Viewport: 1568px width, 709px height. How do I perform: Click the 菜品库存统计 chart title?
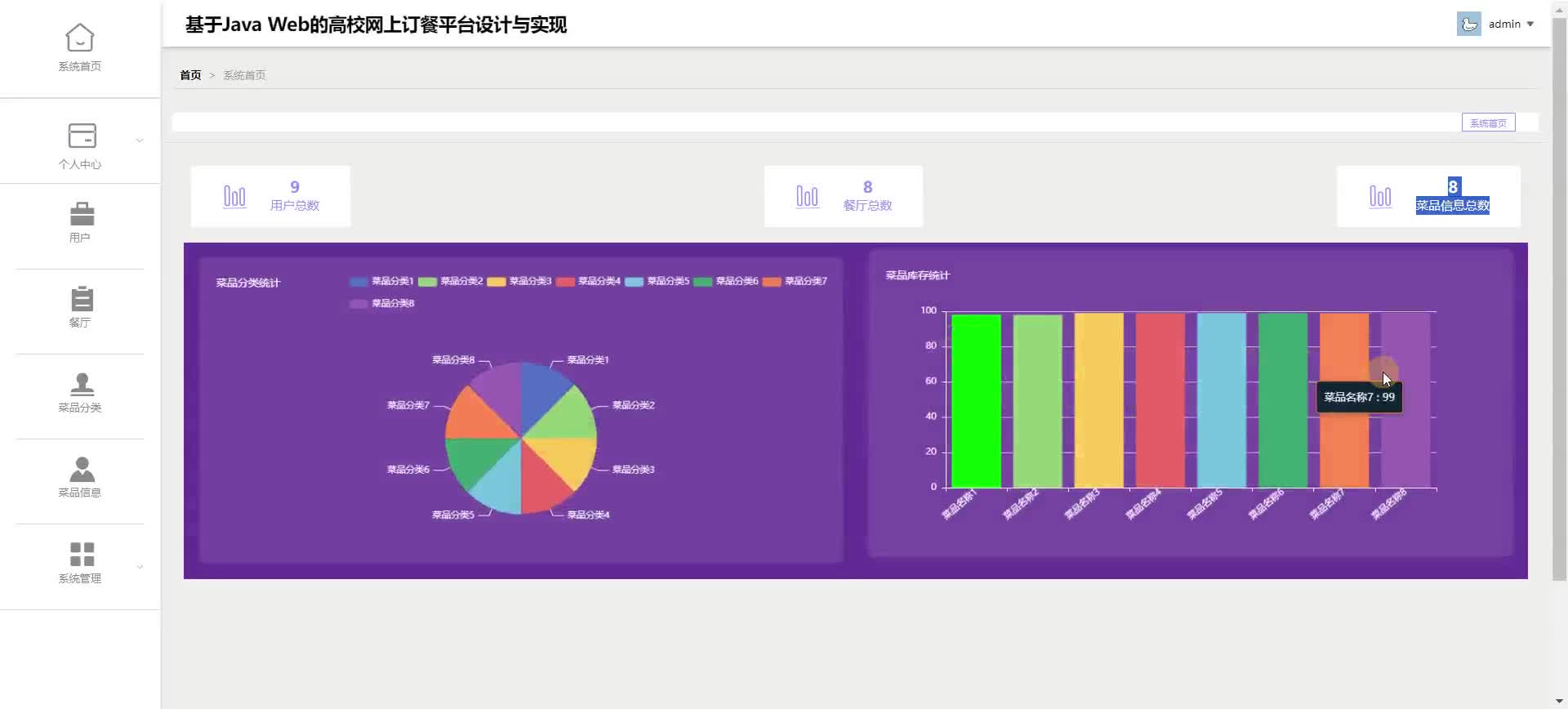(x=917, y=275)
